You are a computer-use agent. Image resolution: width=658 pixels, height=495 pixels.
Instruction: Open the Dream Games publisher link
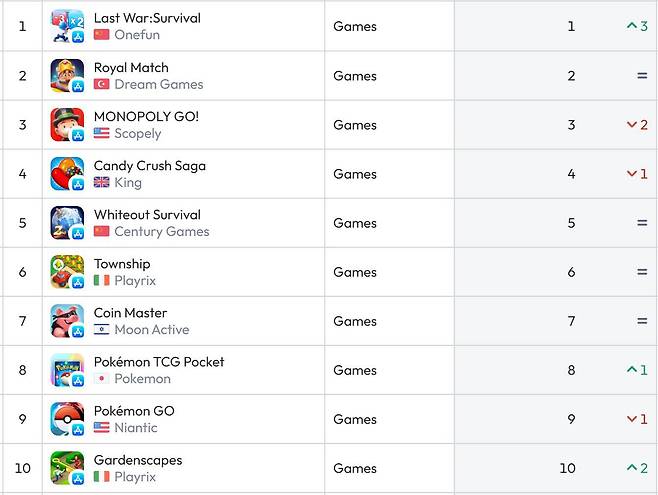158,84
